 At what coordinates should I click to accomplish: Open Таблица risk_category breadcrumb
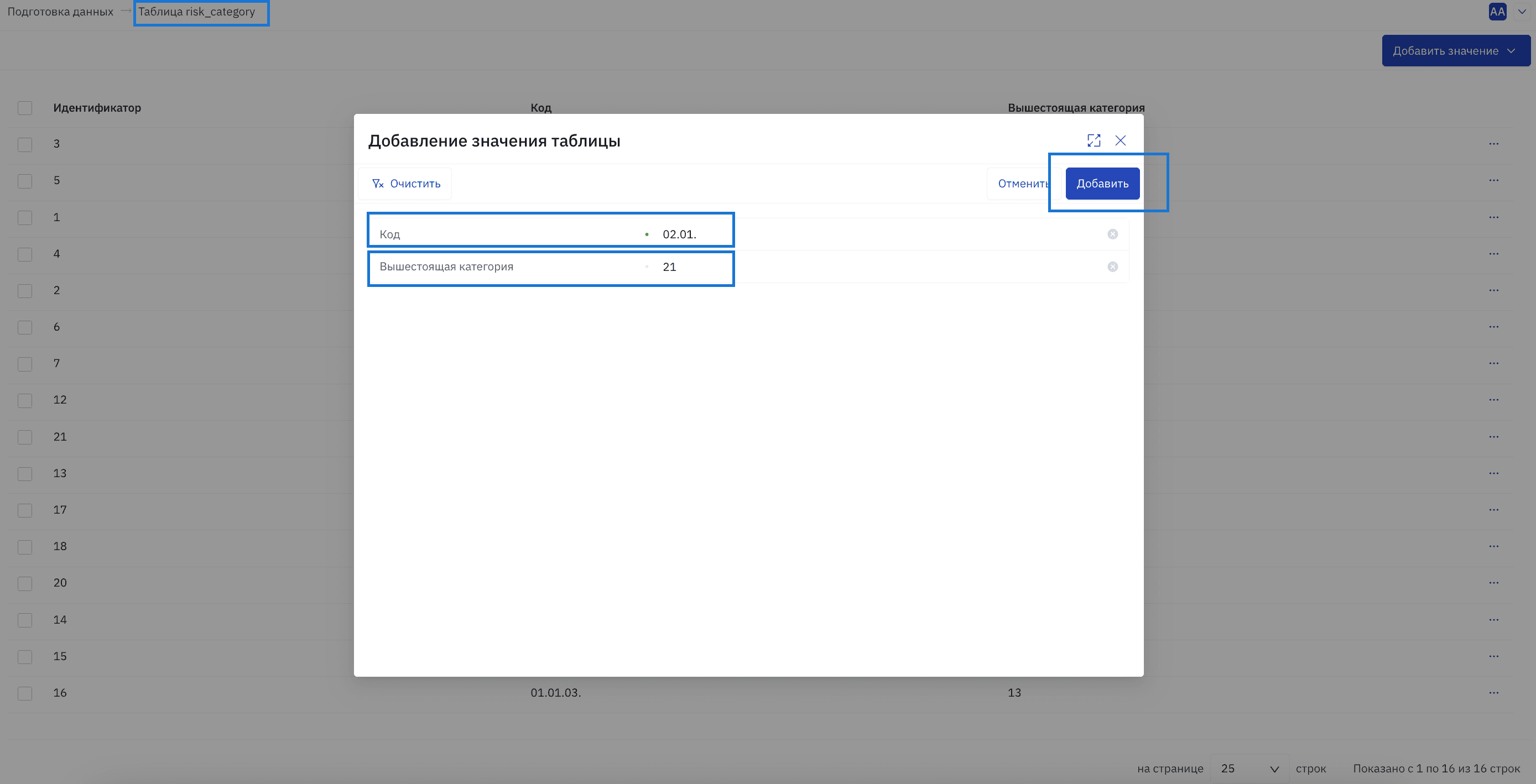tap(197, 11)
